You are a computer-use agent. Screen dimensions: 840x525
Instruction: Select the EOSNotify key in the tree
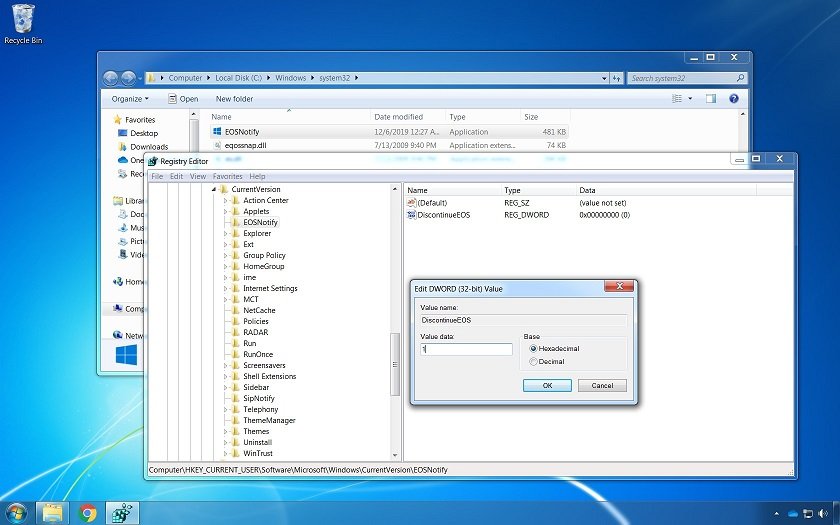pyautogui.click(x=260, y=222)
